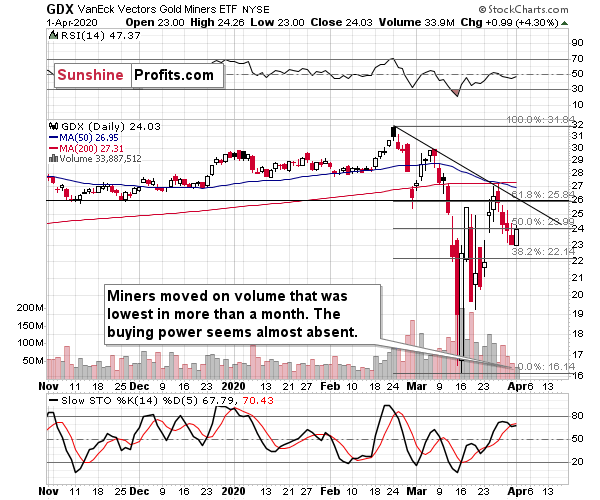Click stochastic axis level 80 label
The height and width of the screenshot is (500, 600).
[577, 416]
